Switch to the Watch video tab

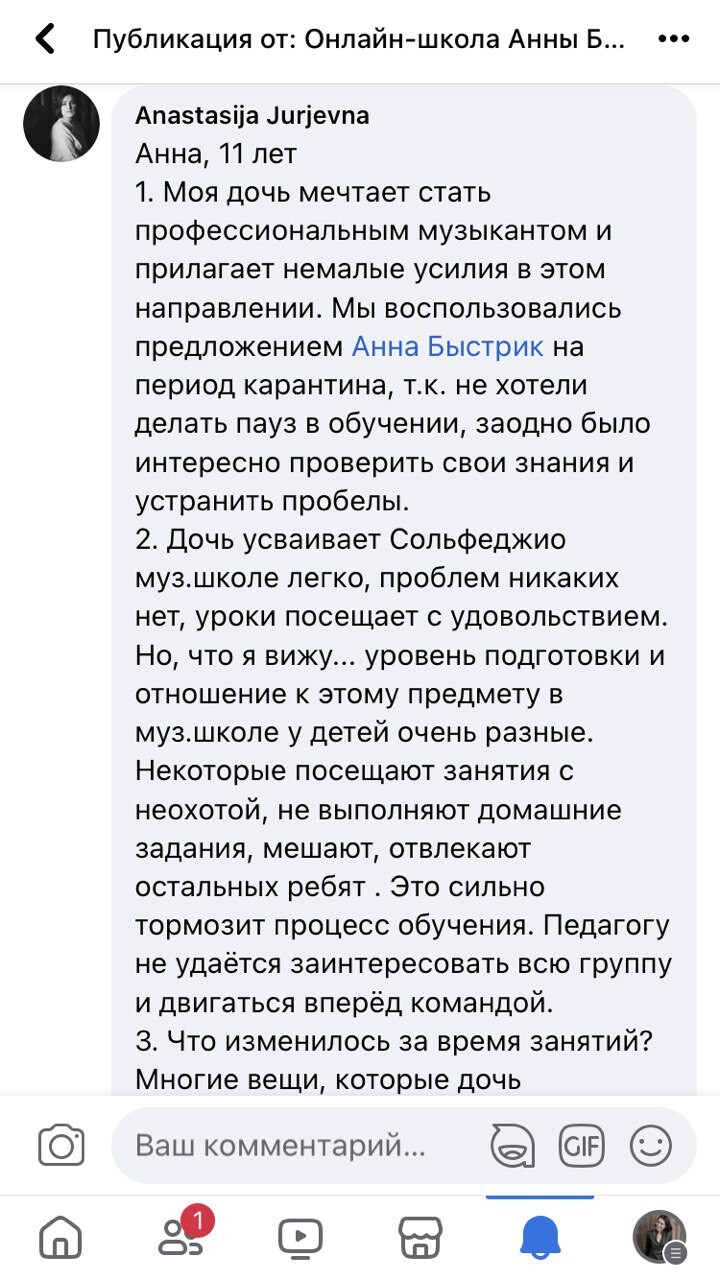(x=300, y=1238)
